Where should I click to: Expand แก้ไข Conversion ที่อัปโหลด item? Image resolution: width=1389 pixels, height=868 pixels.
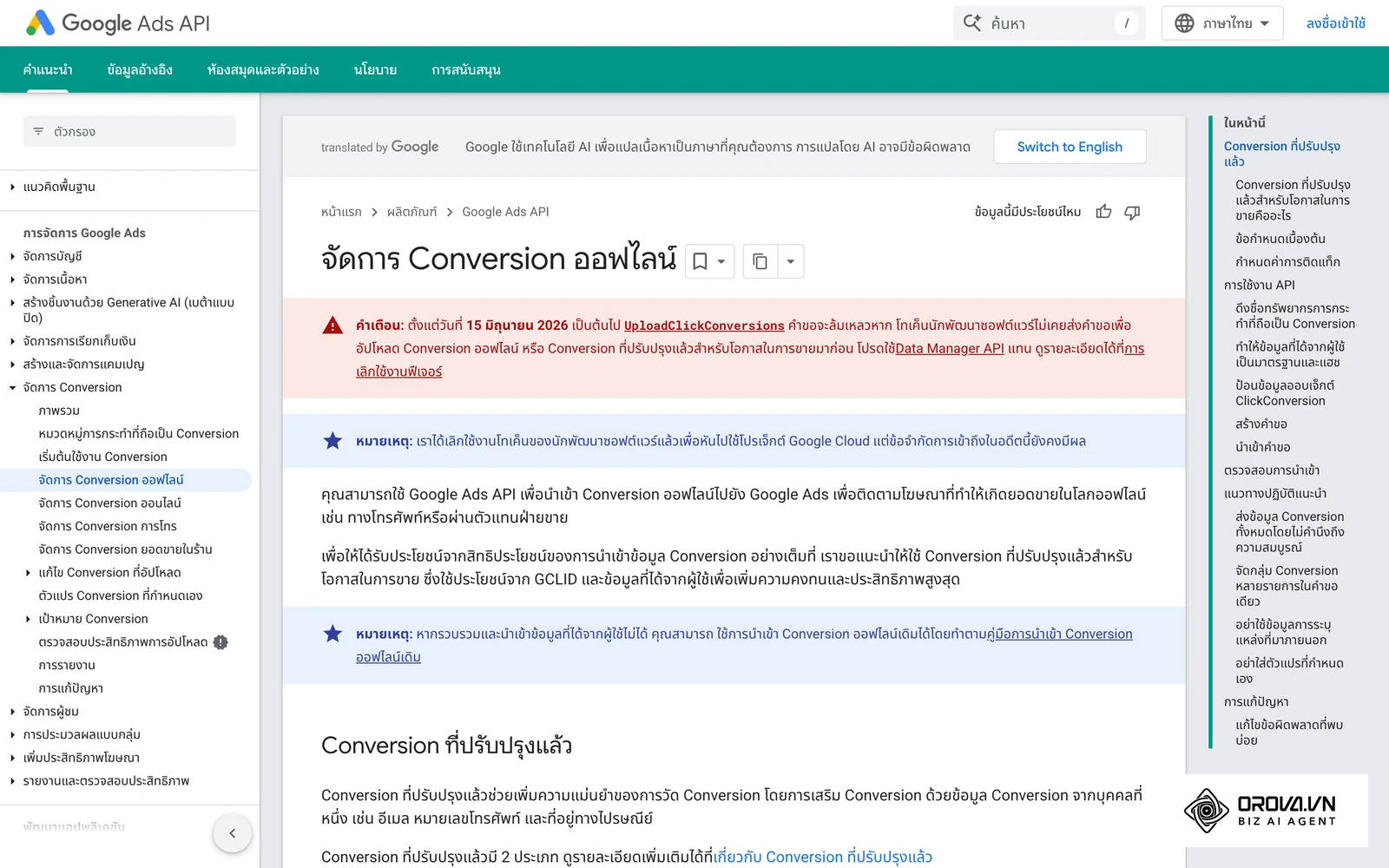(x=28, y=573)
